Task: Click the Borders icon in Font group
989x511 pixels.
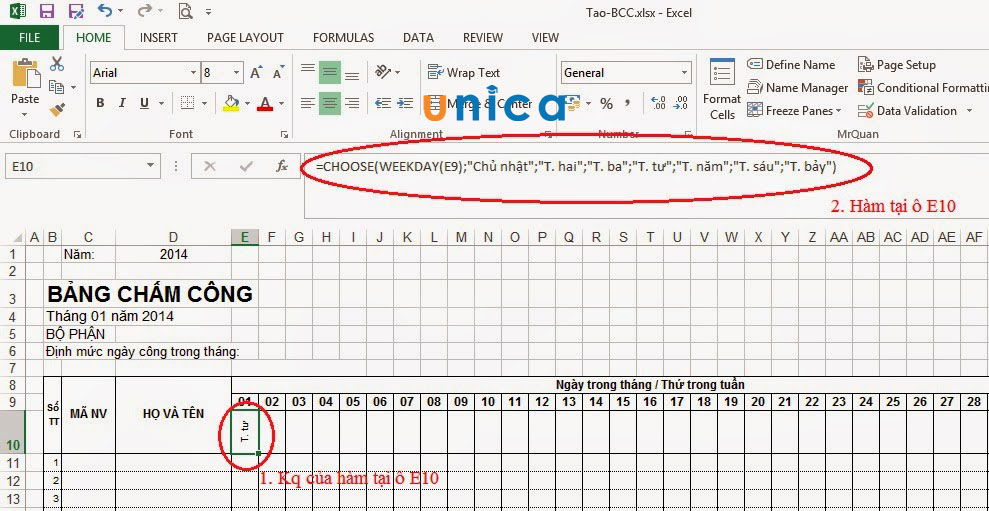Action: tap(187, 103)
